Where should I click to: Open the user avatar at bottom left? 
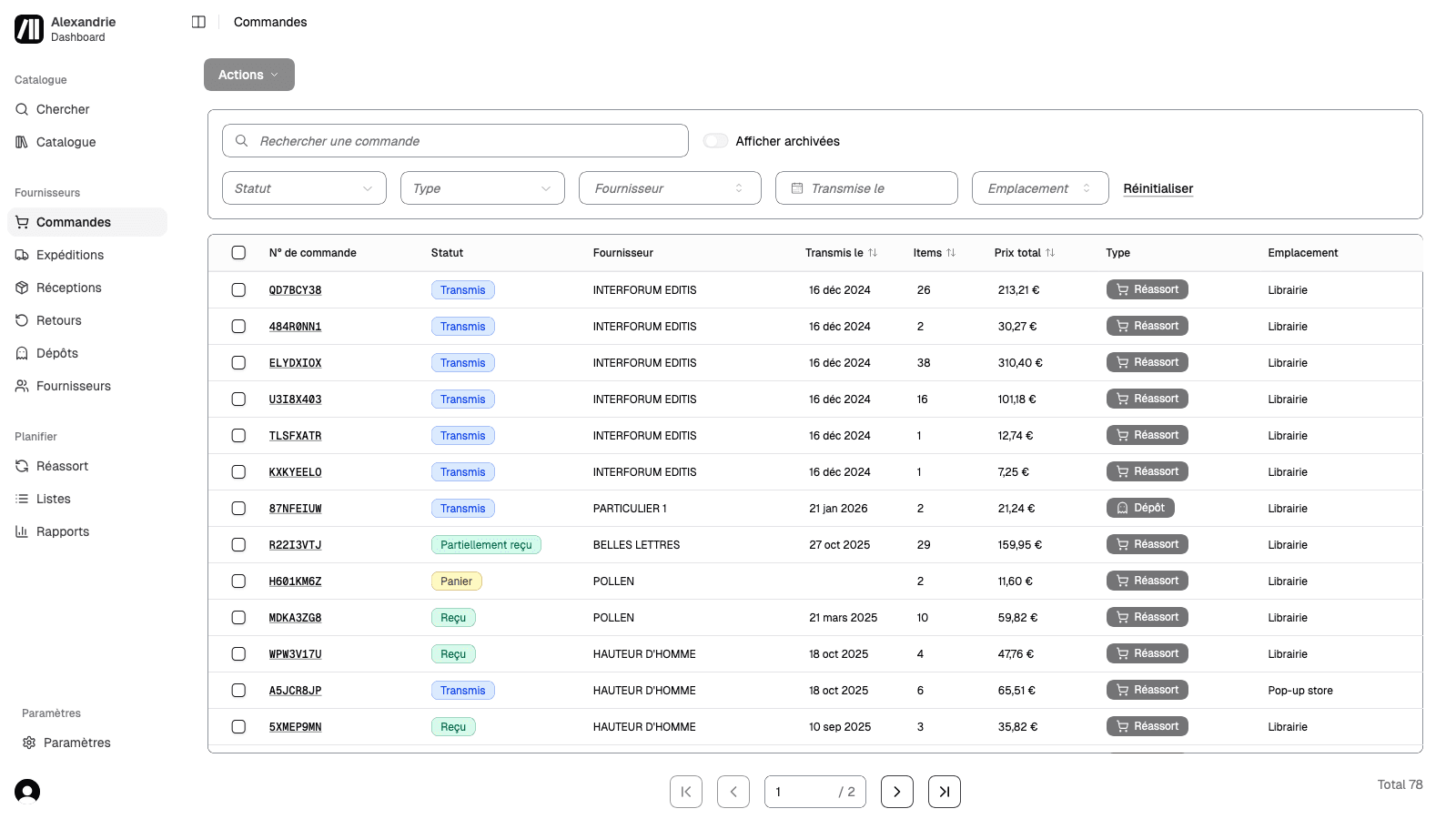point(27,792)
